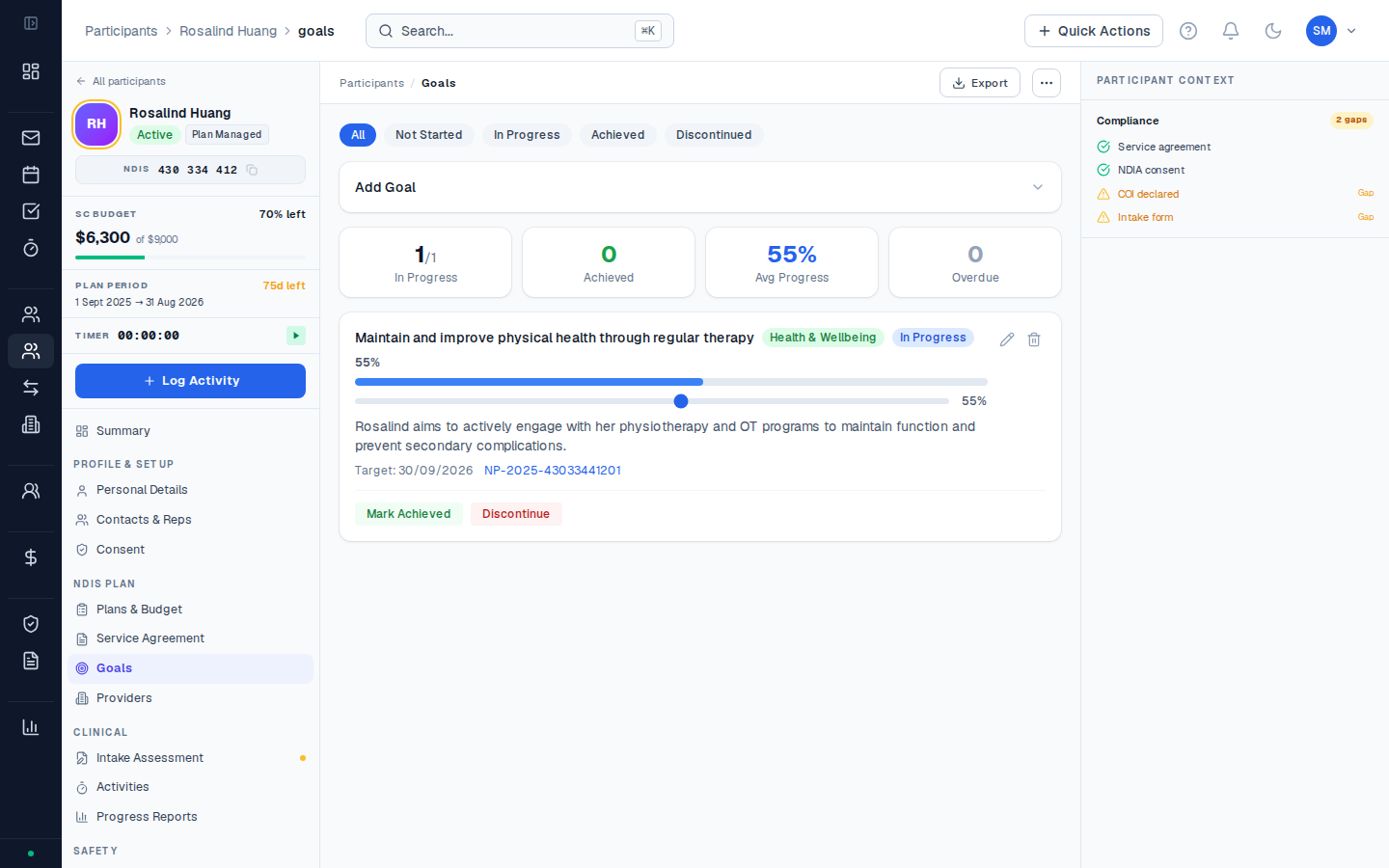The width and height of the screenshot is (1389, 868).
Task: Expand the Add Goal section chevron
Action: pos(1038,187)
